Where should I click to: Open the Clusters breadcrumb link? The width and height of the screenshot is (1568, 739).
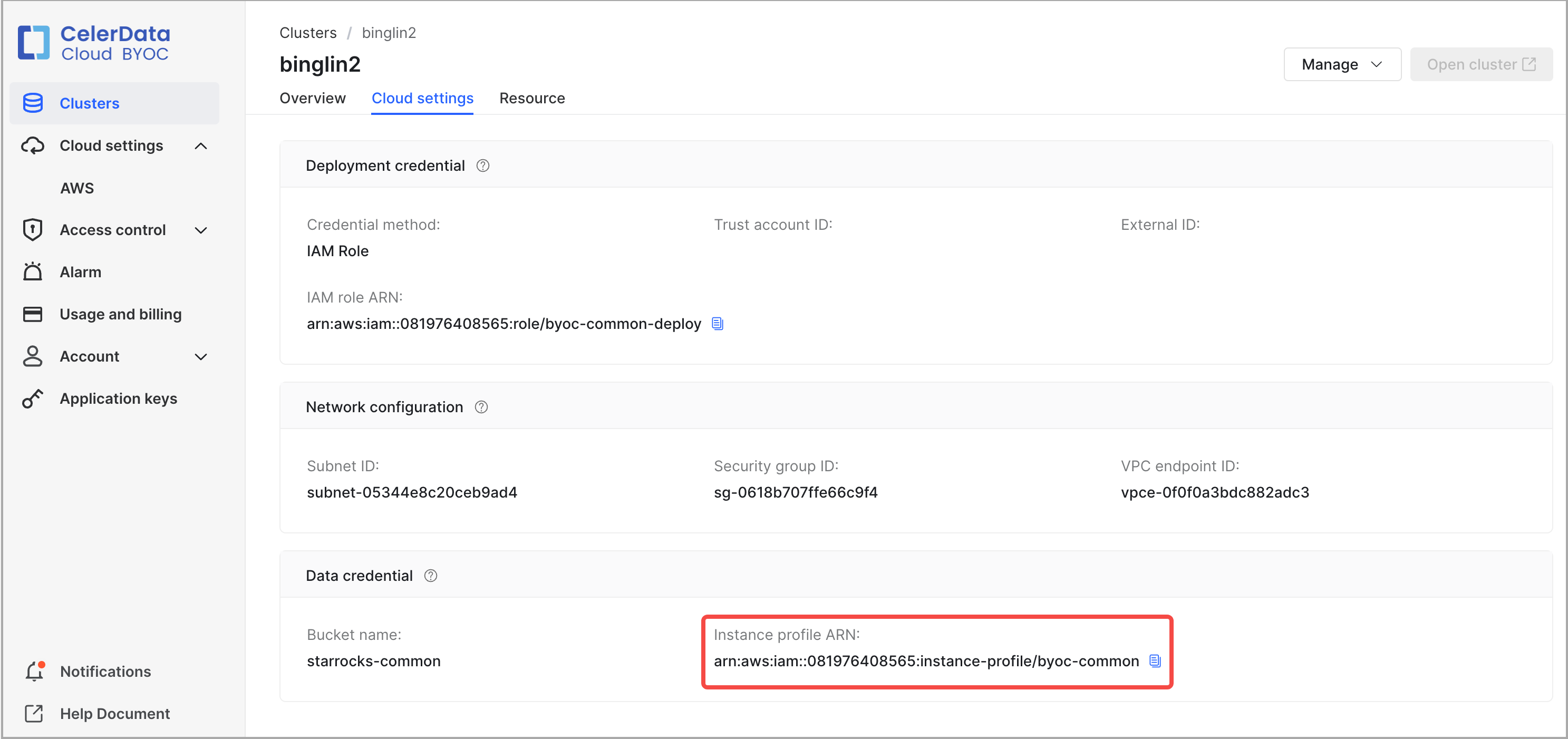[x=307, y=32]
